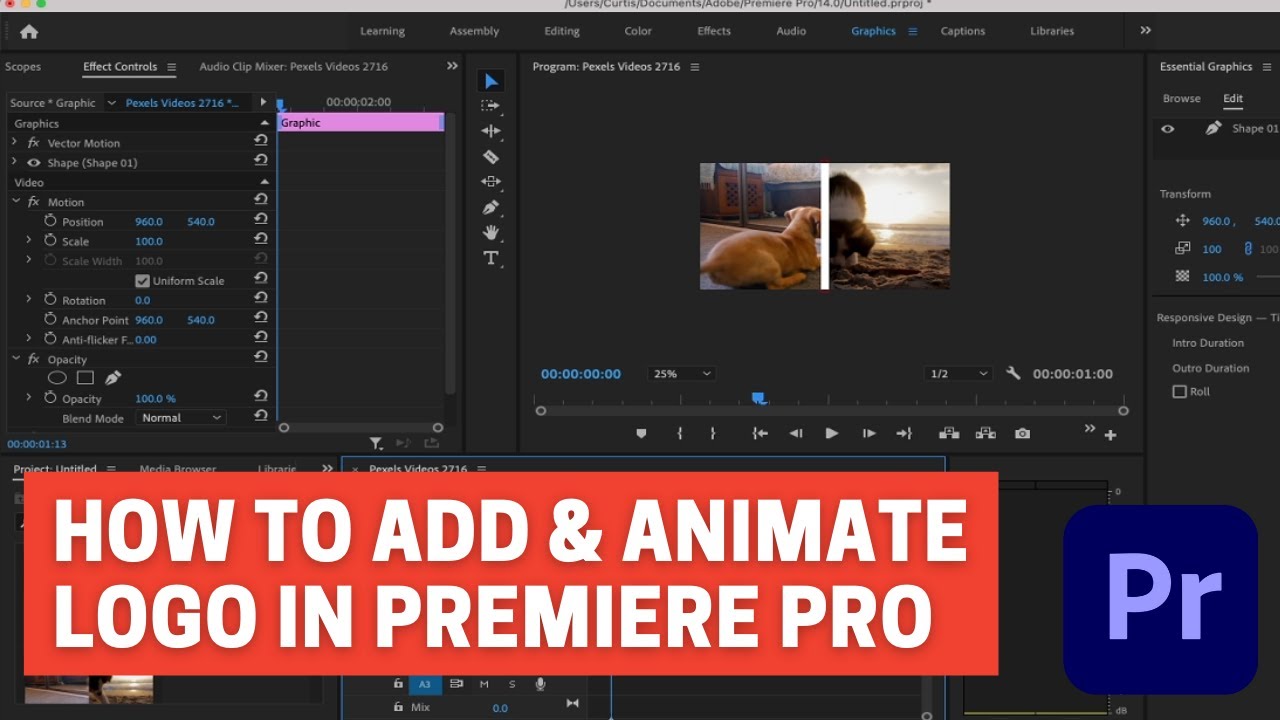Go to Out point
Image resolution: width=1280 pixels, height=720 pixels.
(904, 433)
